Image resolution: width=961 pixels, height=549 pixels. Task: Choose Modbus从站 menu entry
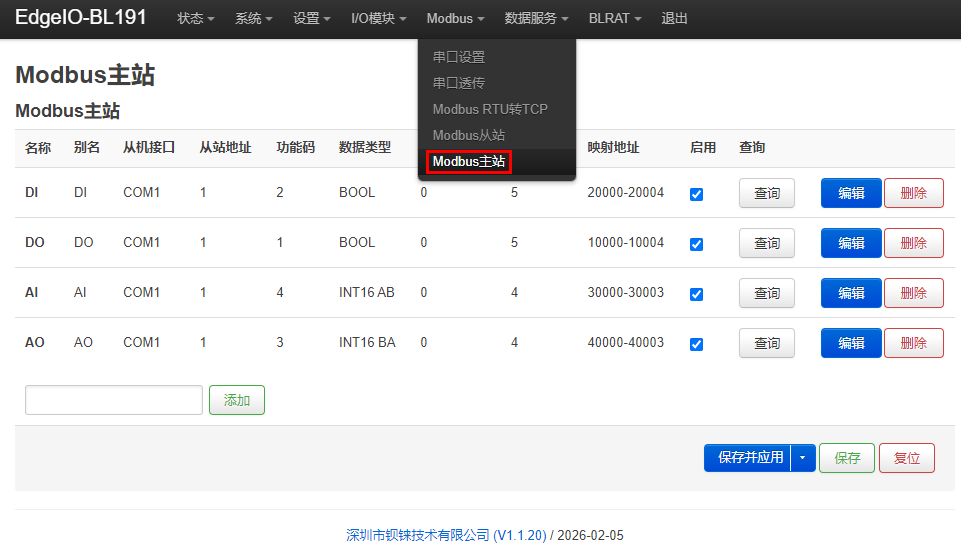(x=468, y=135)
